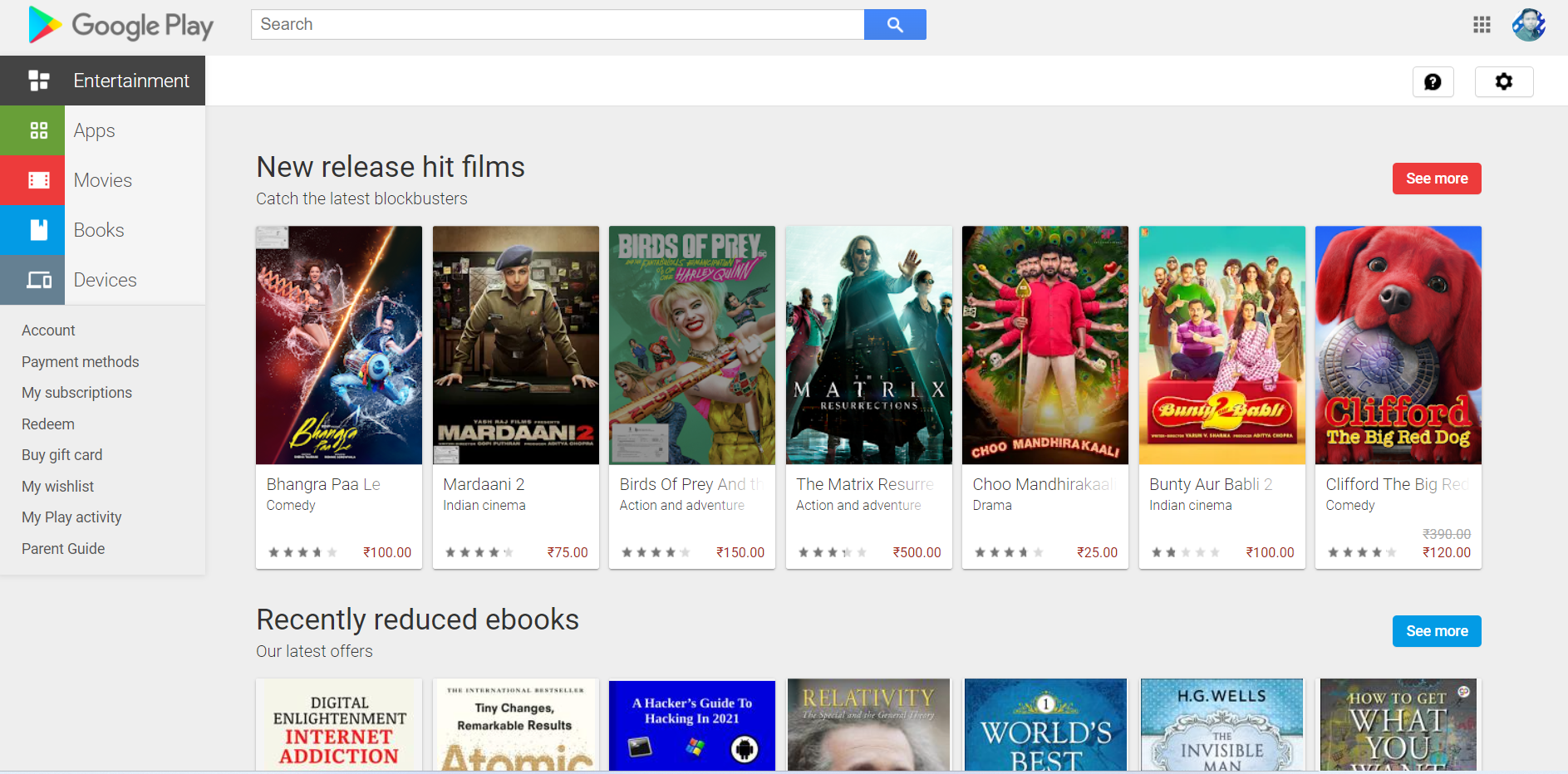
Task: Open the help question mark button
Action: click(x=1433, y=81)
